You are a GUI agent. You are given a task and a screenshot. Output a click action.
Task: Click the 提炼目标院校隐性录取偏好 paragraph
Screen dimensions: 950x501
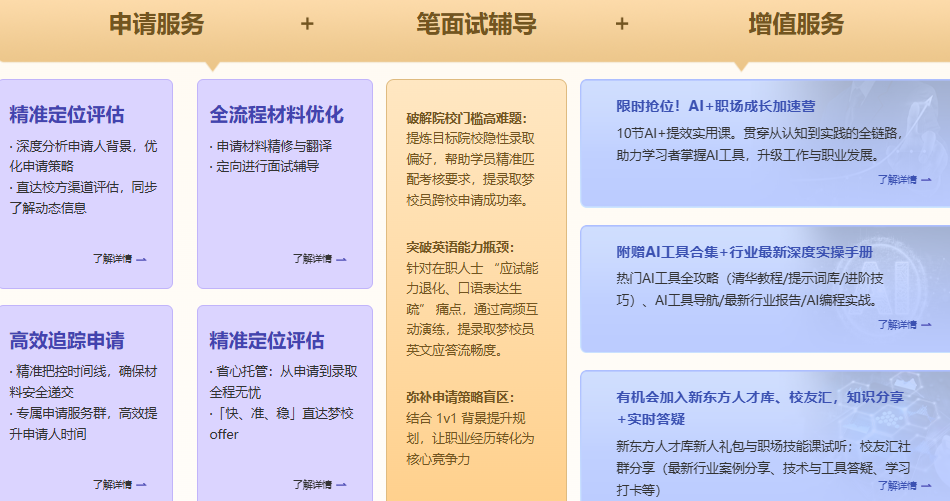point(470,169)
